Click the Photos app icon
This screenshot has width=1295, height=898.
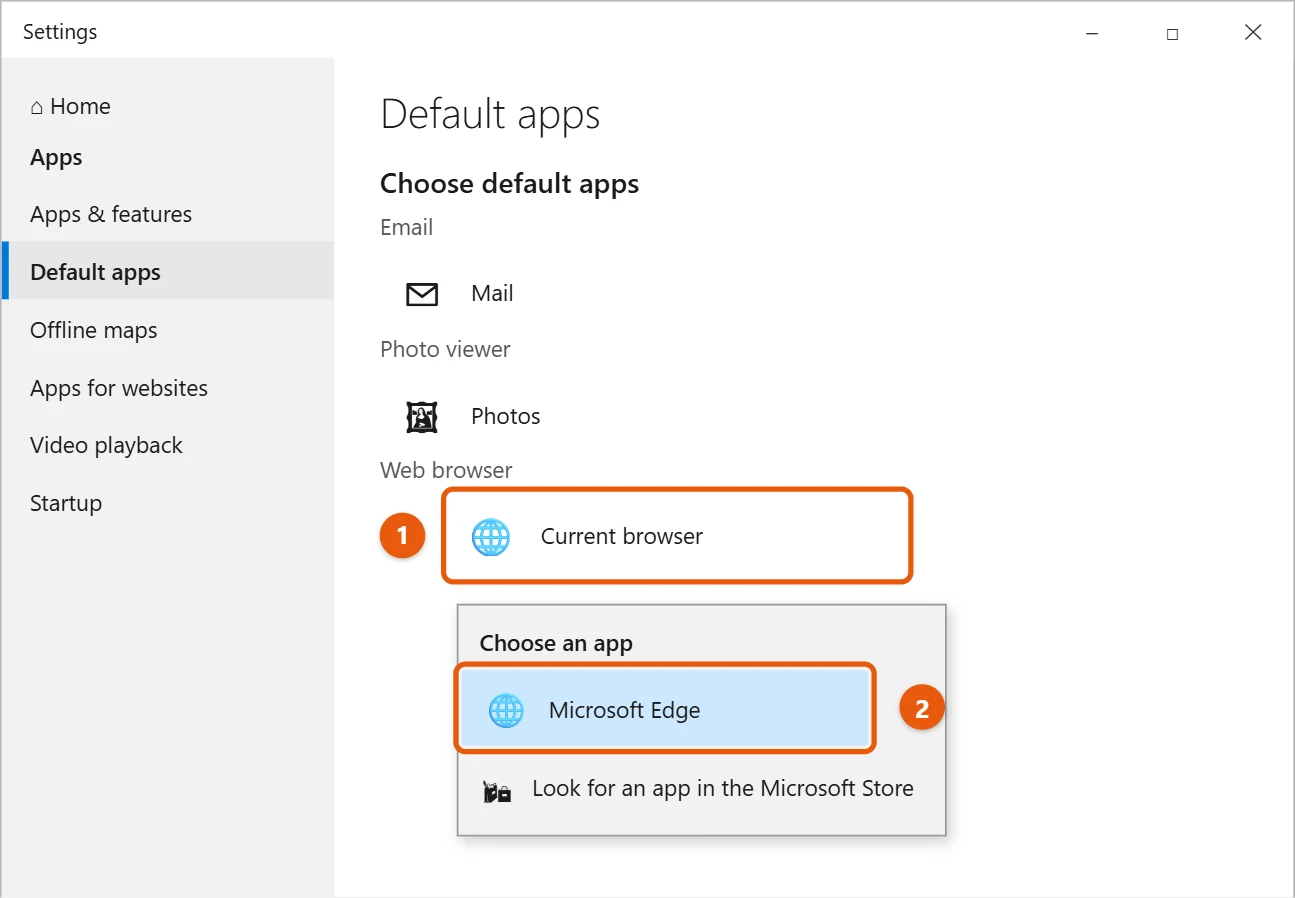422,416
